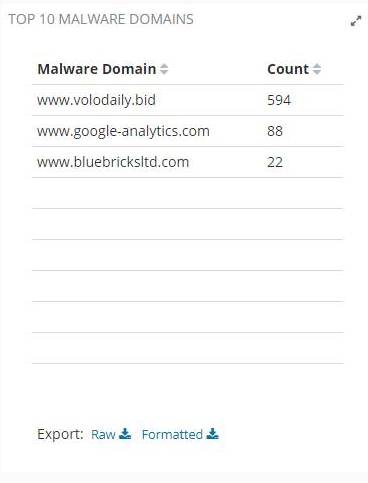Click the 22 count value
368x483 pixels.
[275, 162]
